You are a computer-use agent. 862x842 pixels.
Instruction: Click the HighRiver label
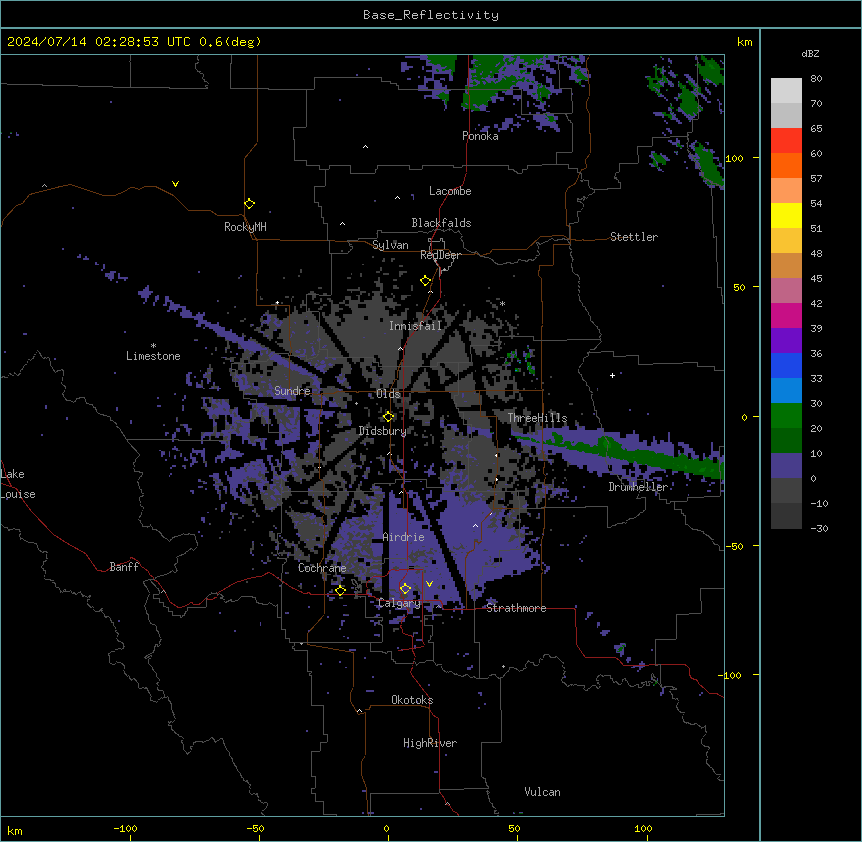[x=430, y=743]
